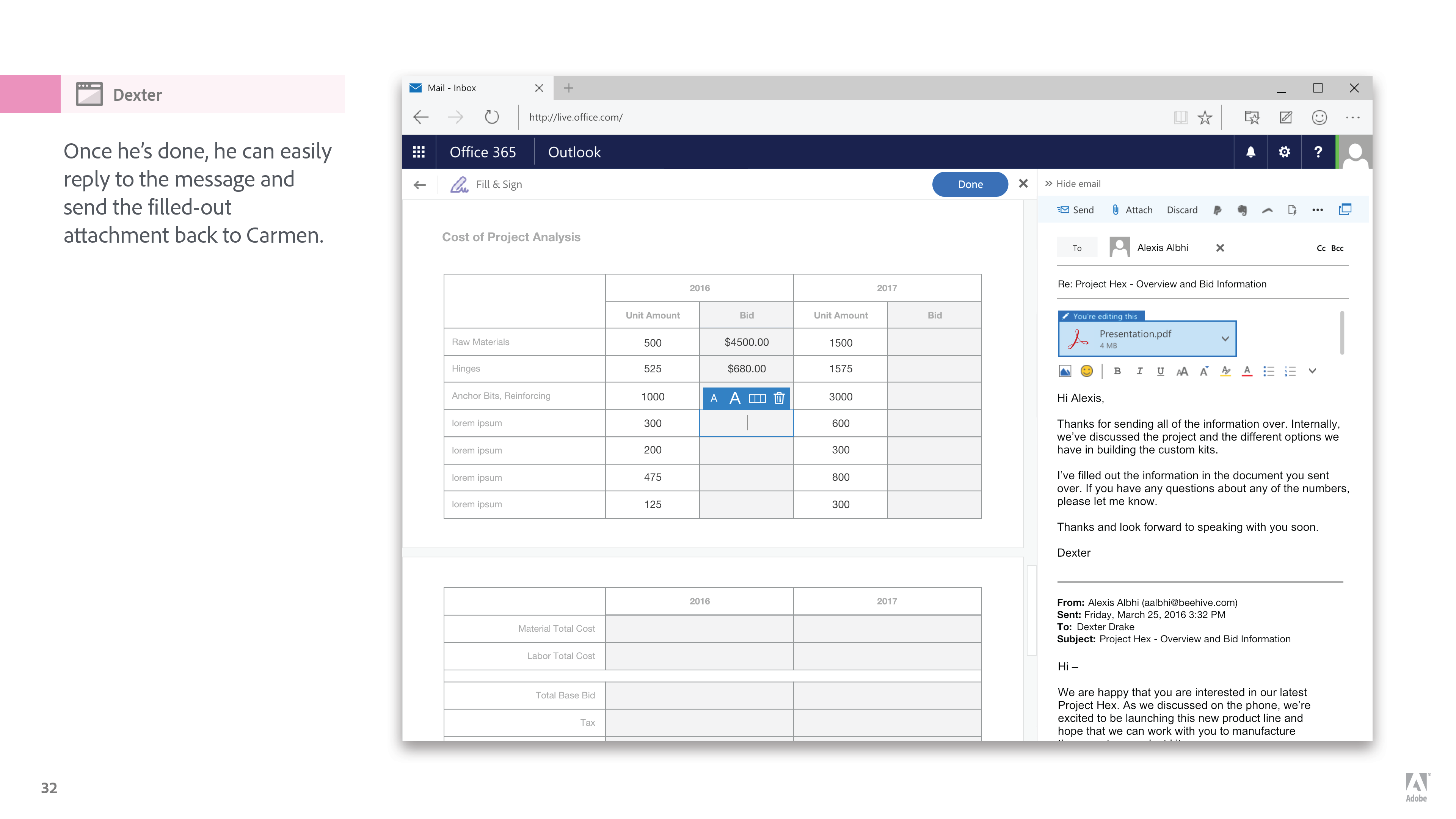Click the $4500.00 bid cell

[747, 342]
